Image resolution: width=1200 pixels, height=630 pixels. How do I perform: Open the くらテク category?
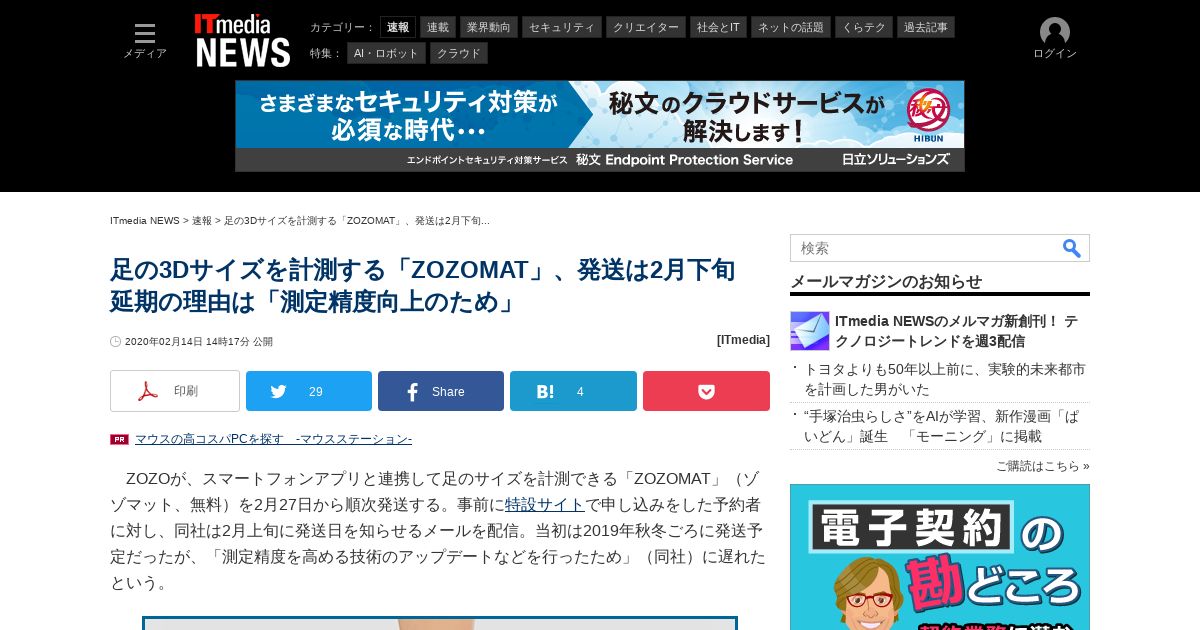[x=864, y=27]
